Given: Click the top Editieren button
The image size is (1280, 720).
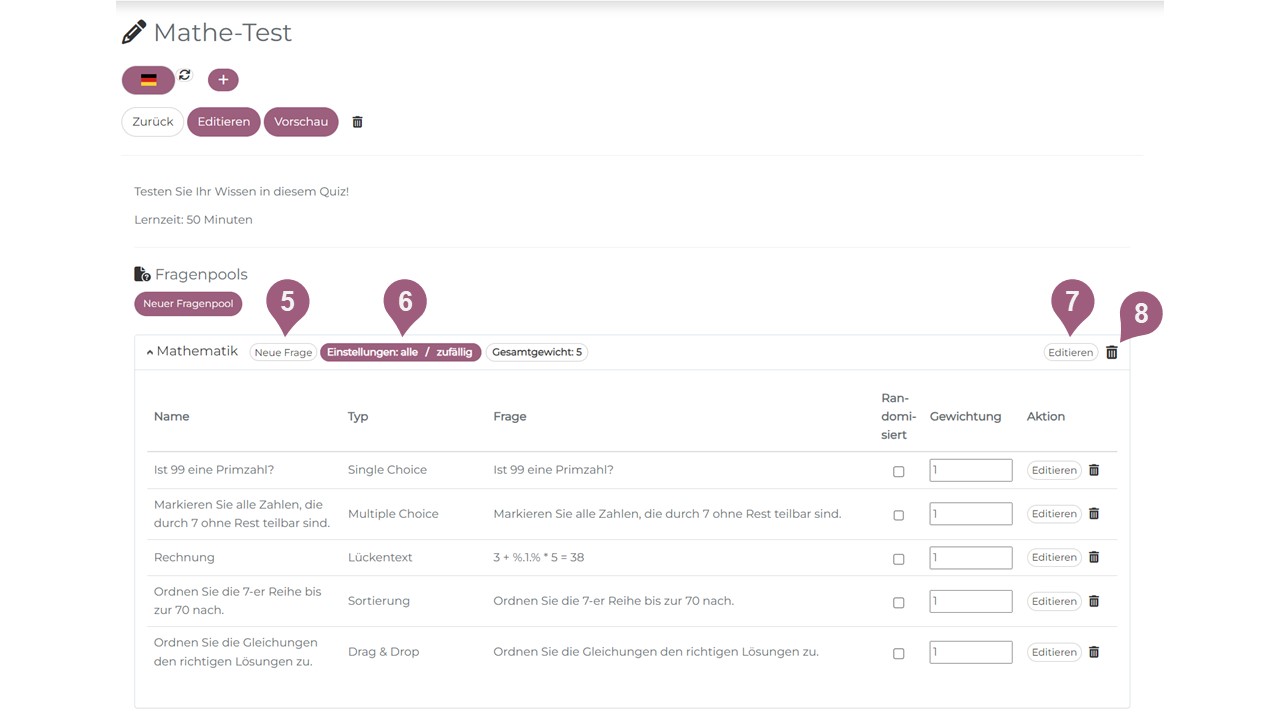Looking at the screenshot, I should click(223, 122).
